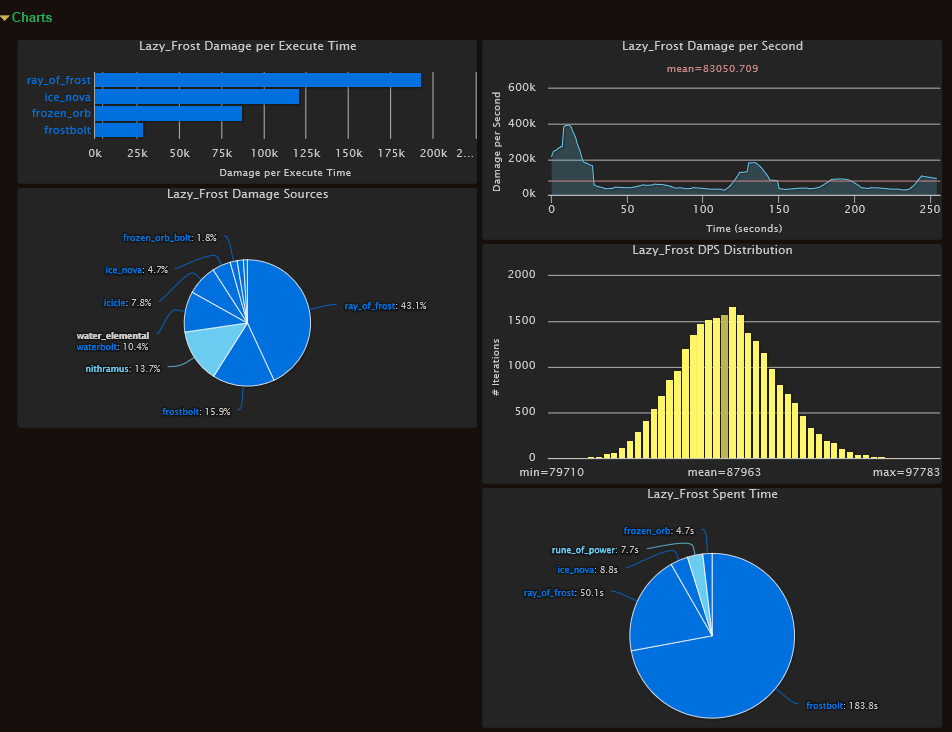Click the frostbolt 15.9% pie label
This screenshot has height=732, width=952.
point(196,412)
